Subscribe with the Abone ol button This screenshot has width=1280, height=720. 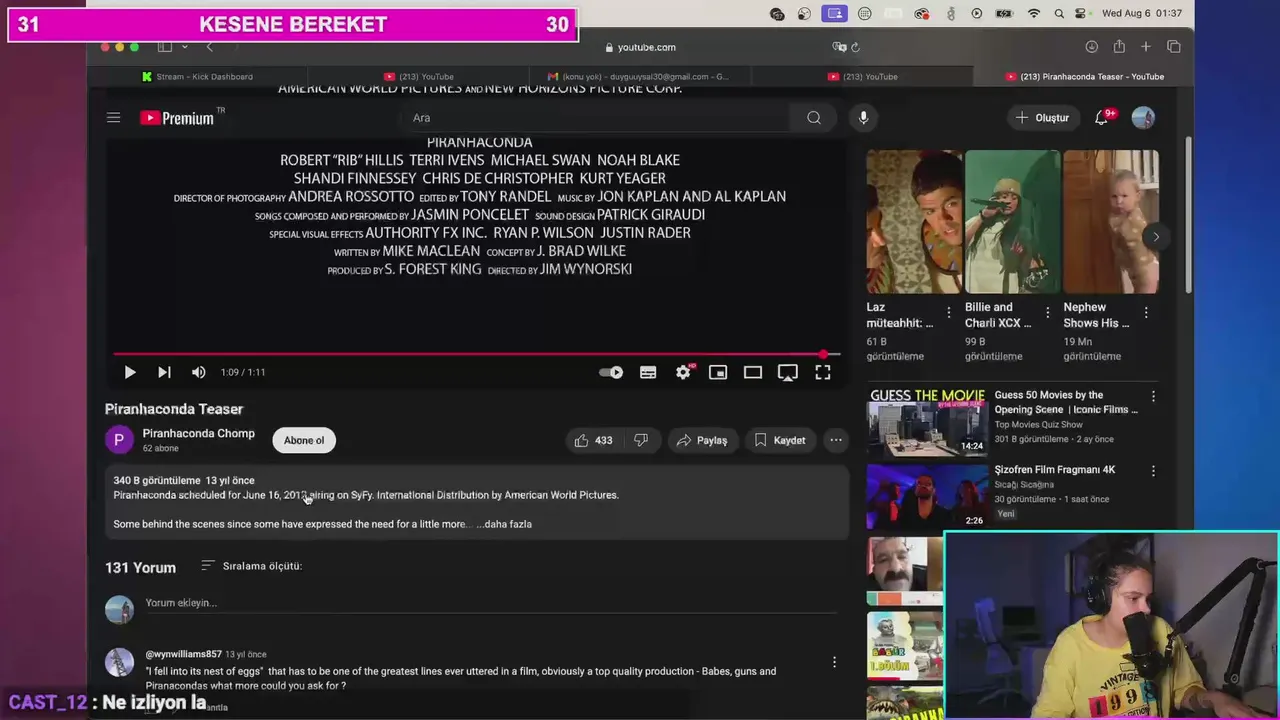click(x=304, y=440)
